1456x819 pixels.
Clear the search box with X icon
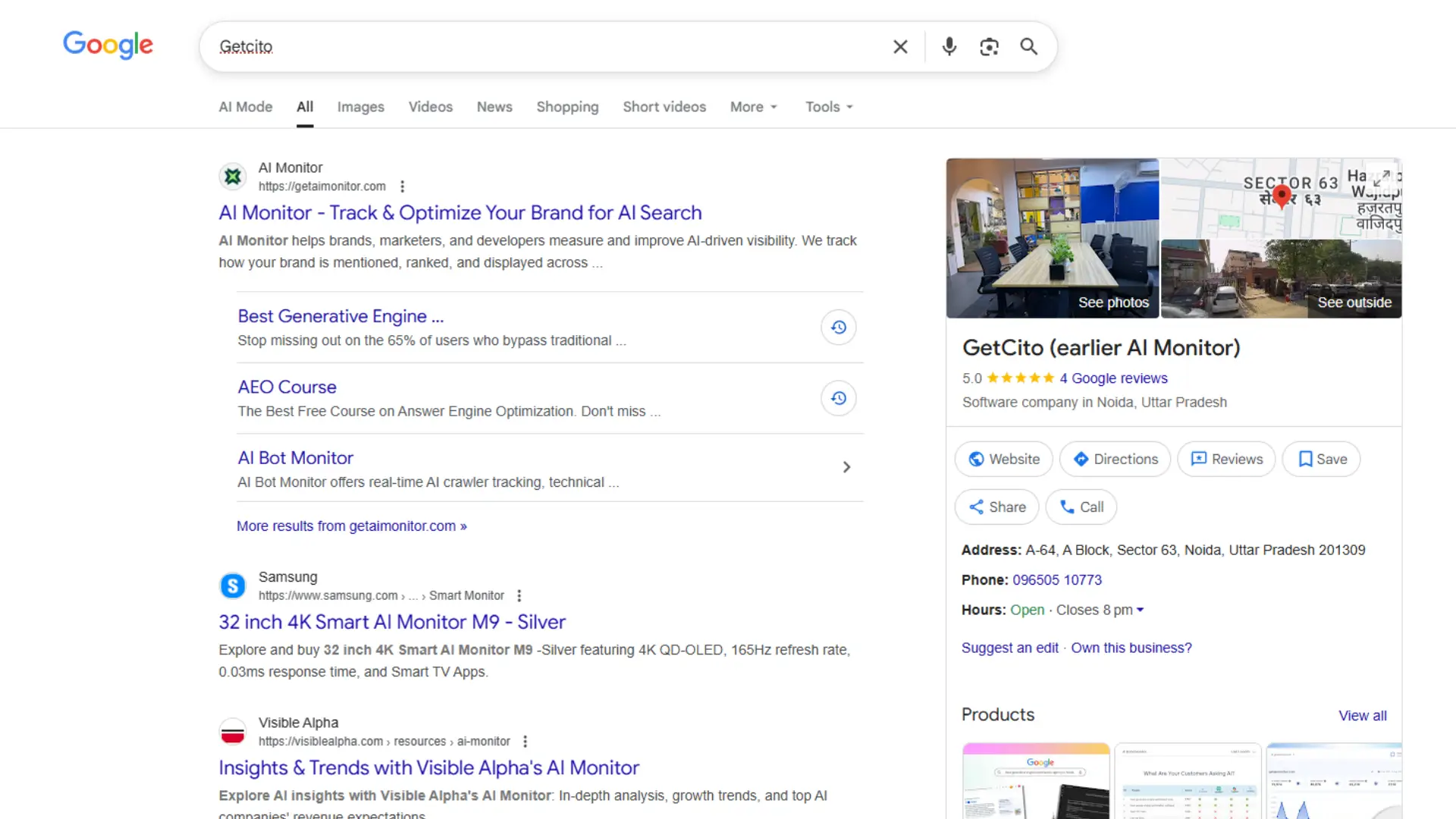click(900, 47)
